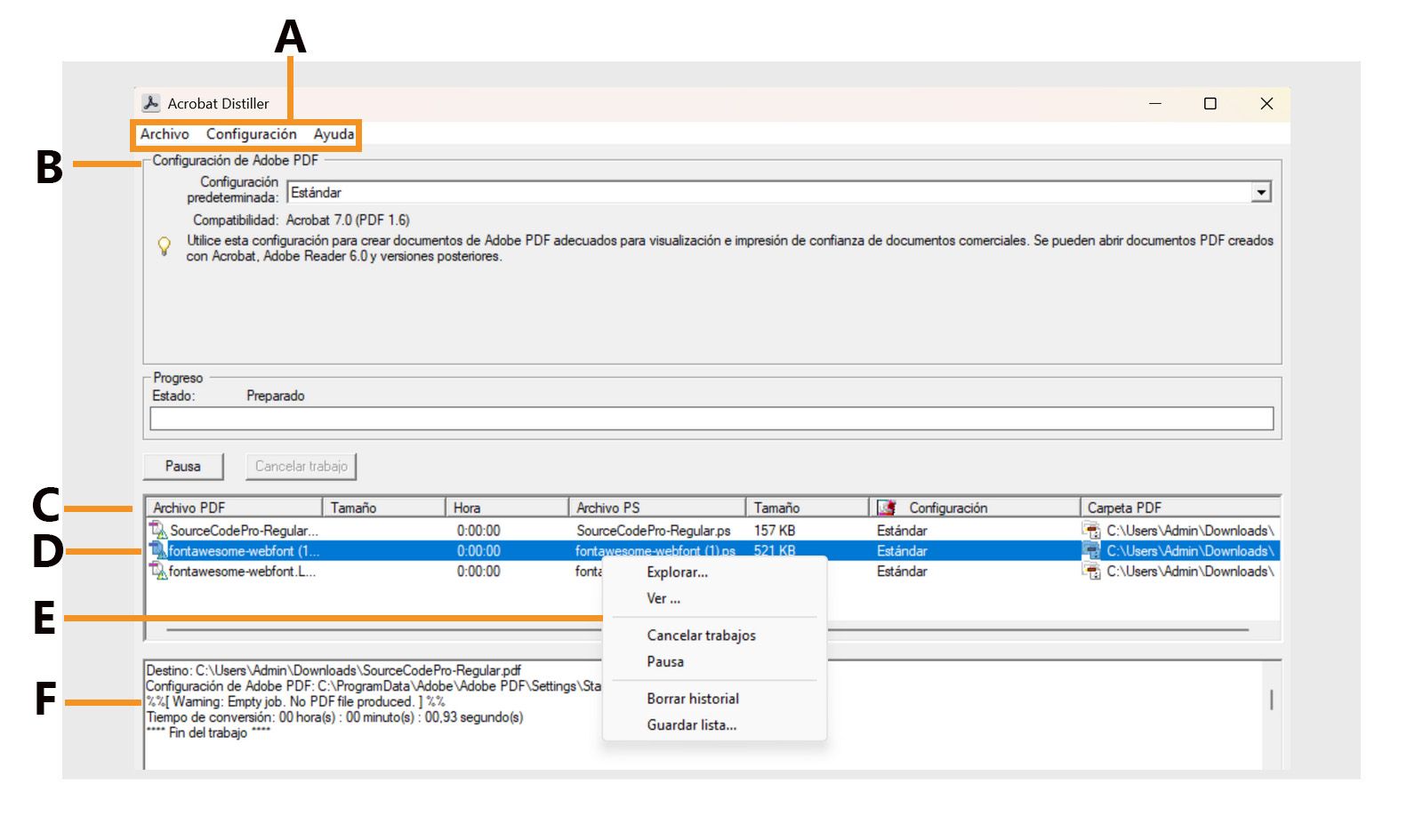Open the Configuración menu
This screenshot has width=1423, height=840.
[253, 134]
